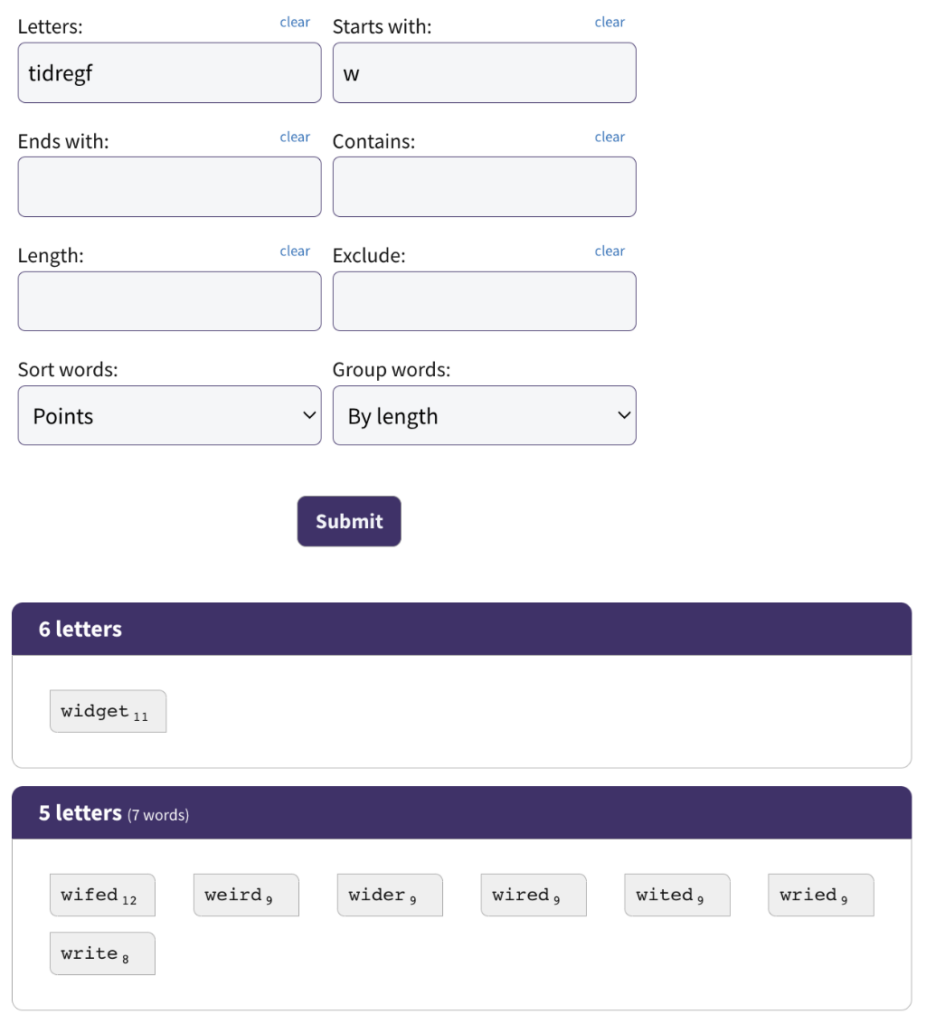Clear the Letters field via its clear link
Screen dimensions: 926x1024
(295, 22)
